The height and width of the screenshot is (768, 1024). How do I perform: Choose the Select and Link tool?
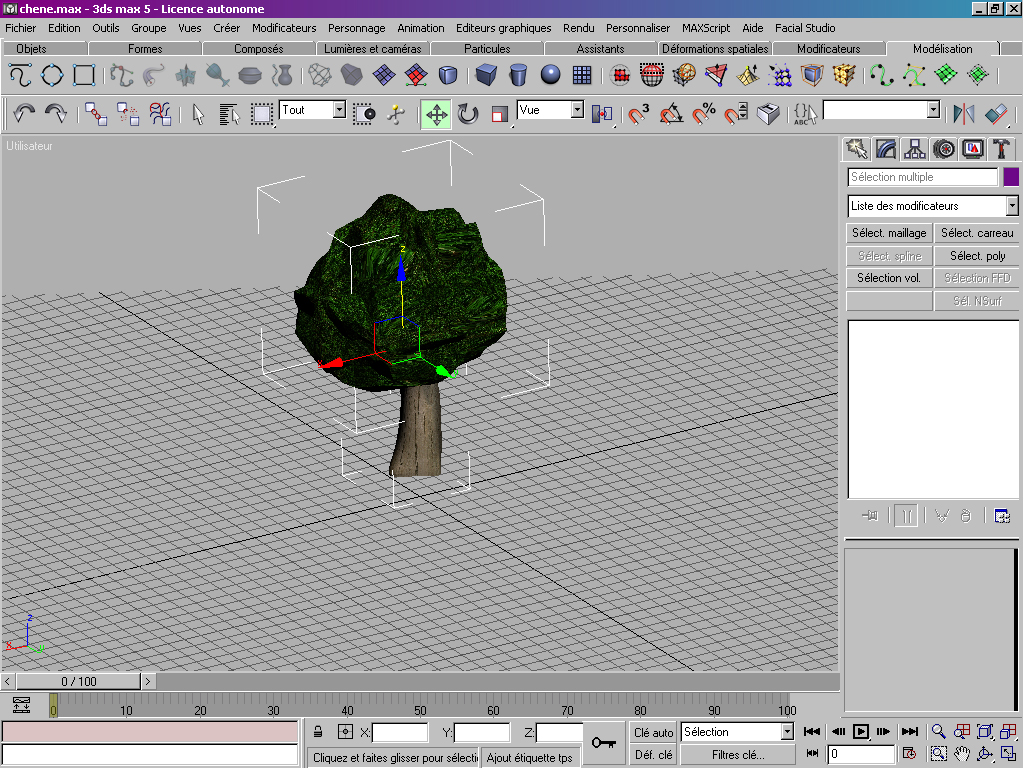coord(96,114)
